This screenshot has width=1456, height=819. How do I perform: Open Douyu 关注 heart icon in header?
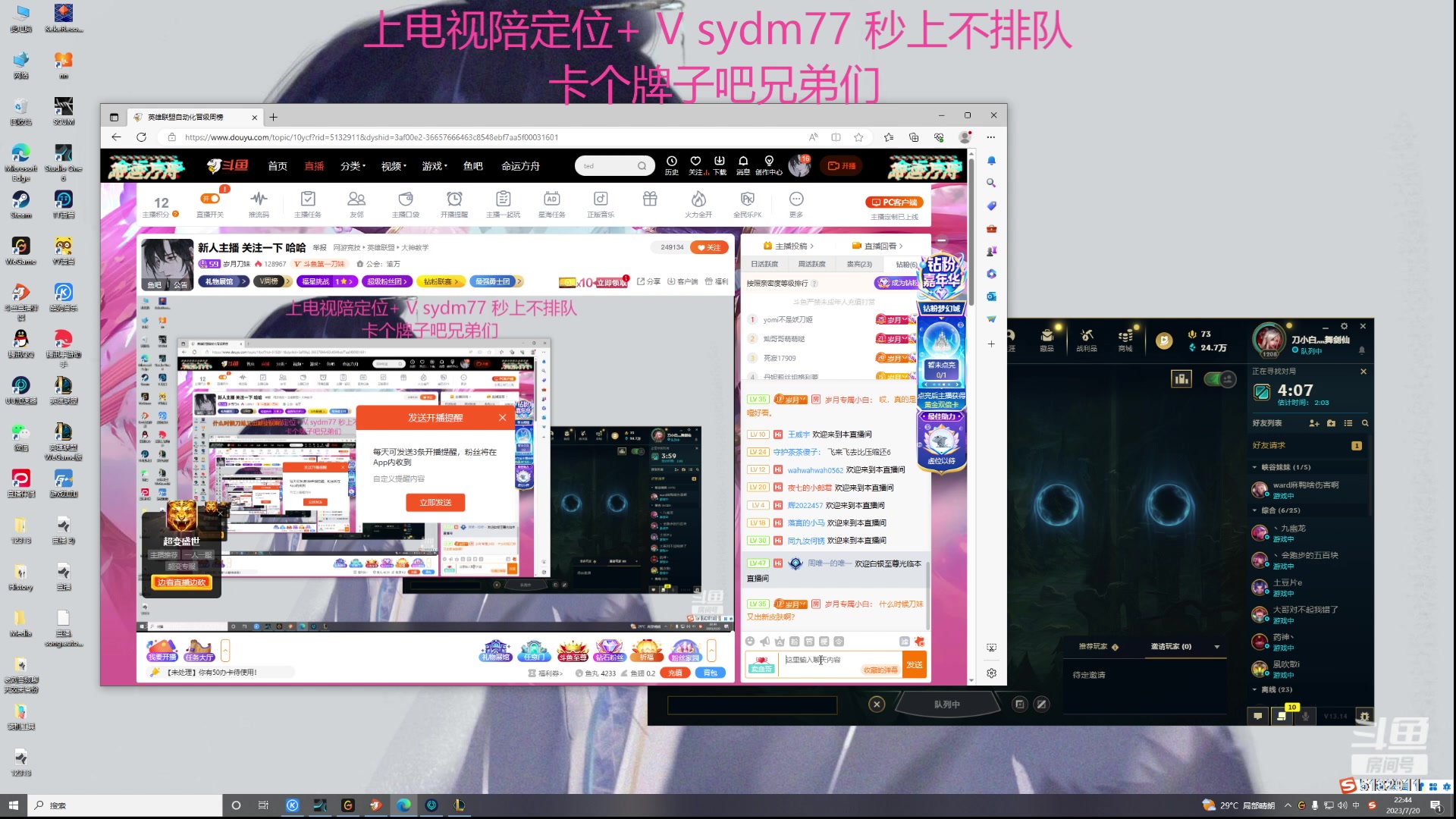point(695,165)
